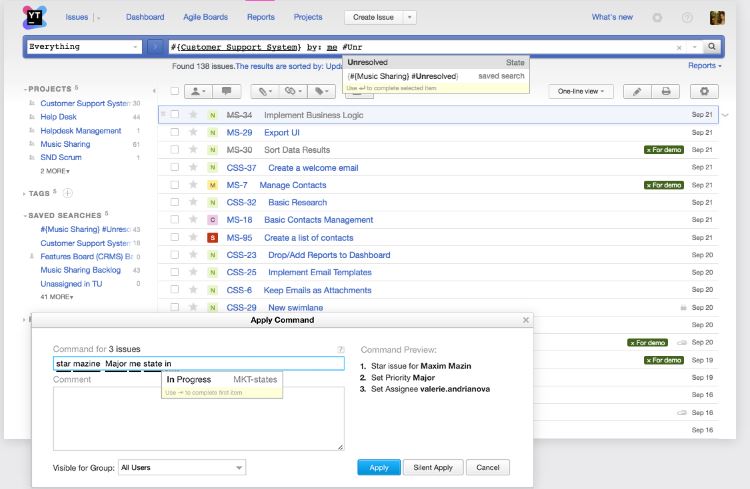750x489 pixels.
Task: Open the Everything search context dropdown
Action: click(x=84, y=47)
